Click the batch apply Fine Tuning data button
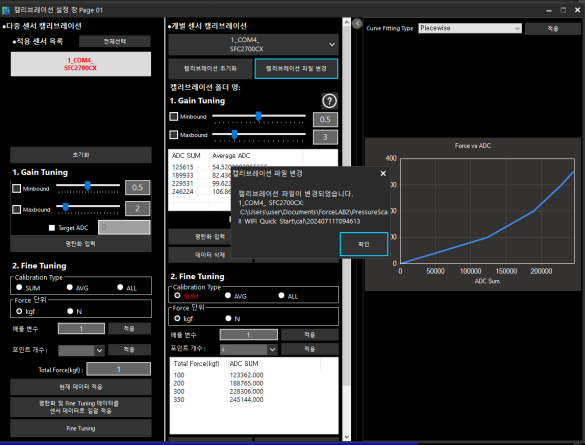Image resolution: width=585 pixels, height=445 pixels. 81,407
